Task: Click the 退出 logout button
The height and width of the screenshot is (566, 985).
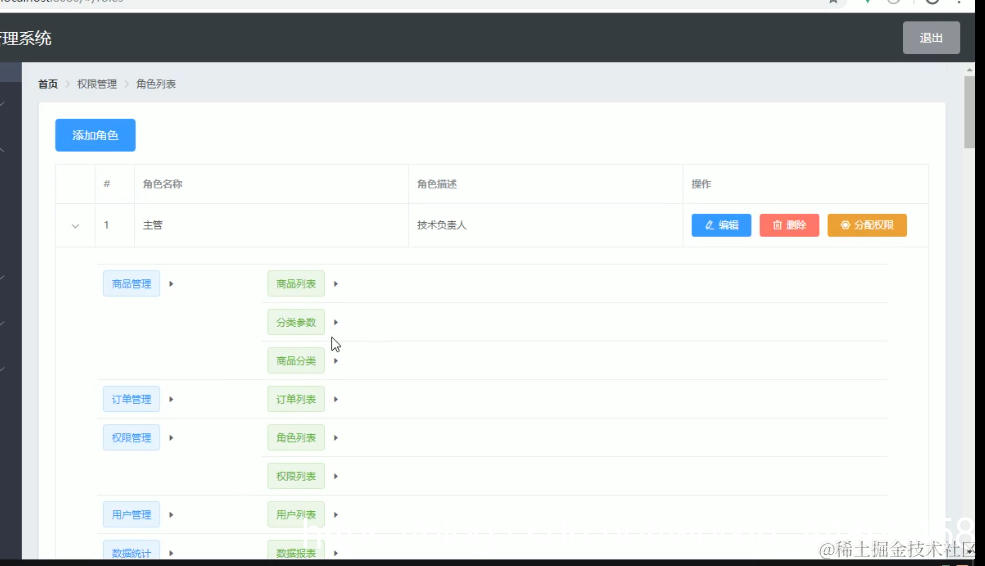Action: pyautogui.click(x=931, y=38)
